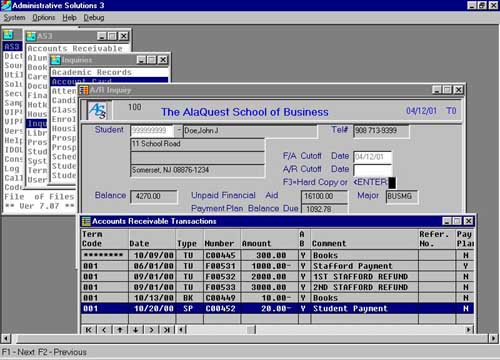Select the Student Payment transaction row
The height and width of the screenshot is (360, 500).
click(277, 309)
